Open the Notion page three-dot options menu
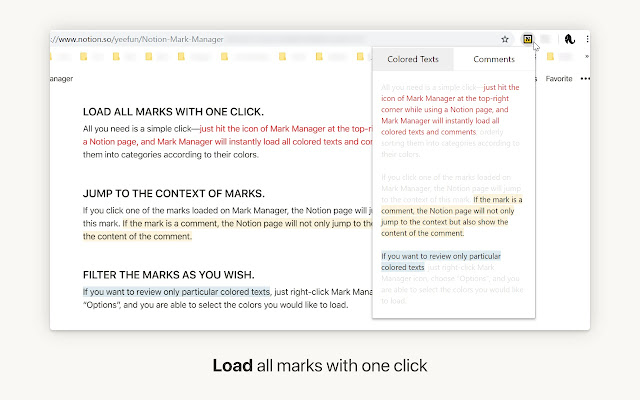640x400 pixels. pos(585,79)
